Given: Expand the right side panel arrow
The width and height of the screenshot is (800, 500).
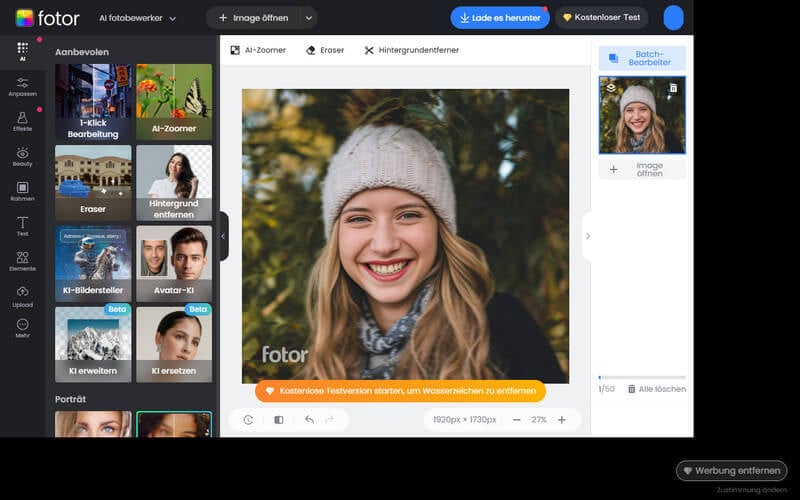Looking at the screenshot, I should click(x=588, y=236).
